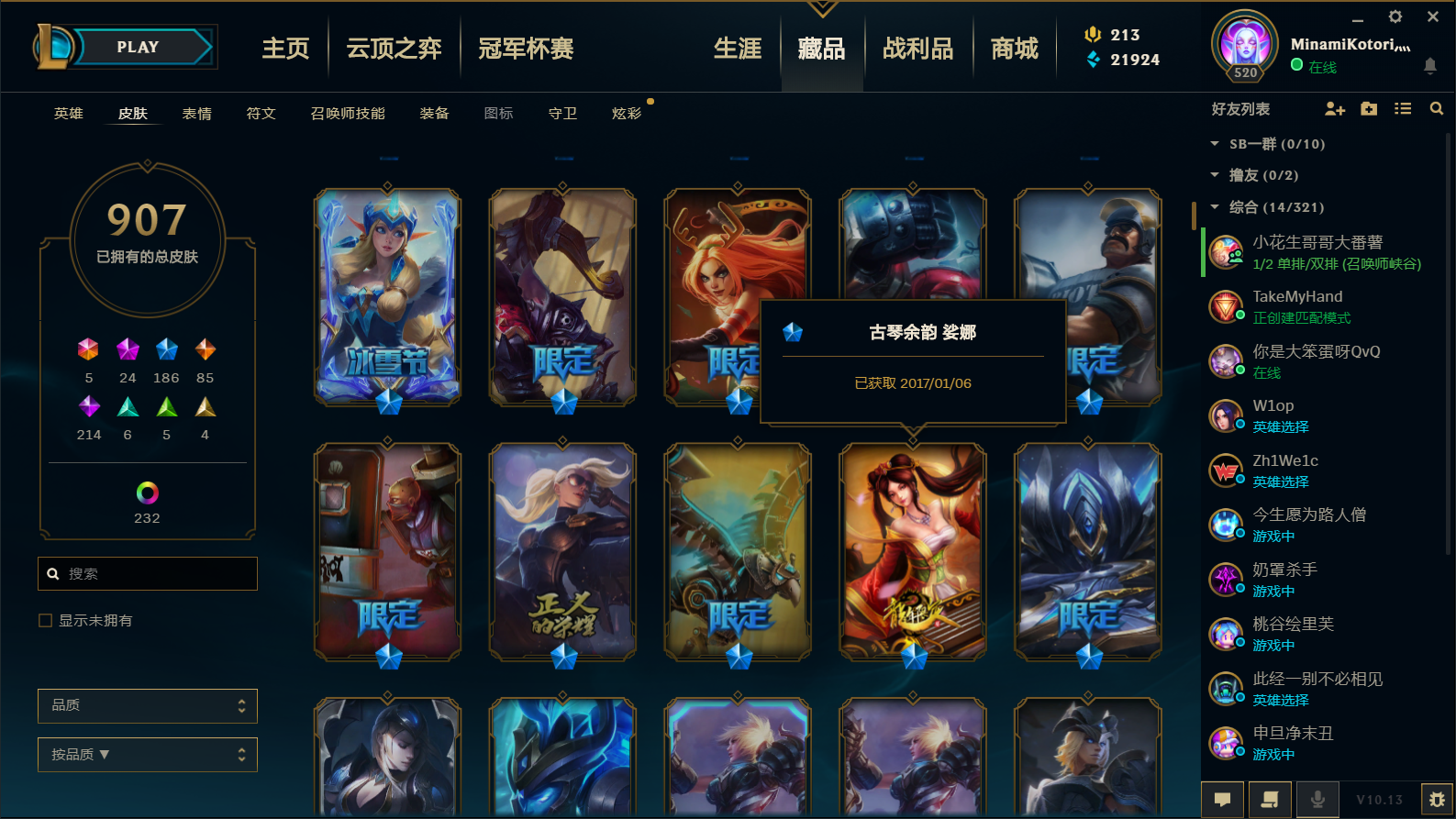Click the missions icon in bottom bar

pyautogui.click(x=1270, y=800)
